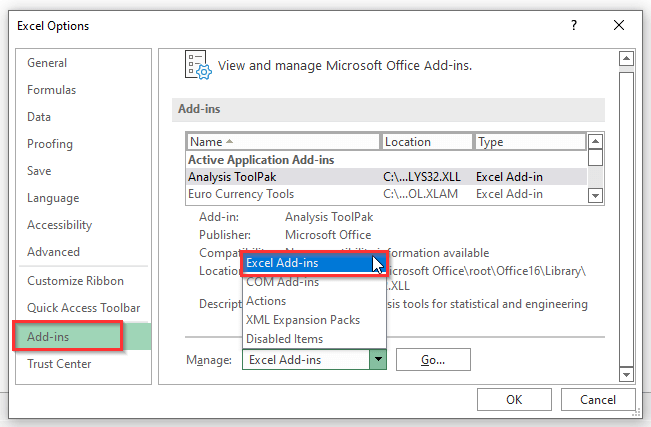Pick XML Expansion Packs from the list

click(x=303, y=320)
